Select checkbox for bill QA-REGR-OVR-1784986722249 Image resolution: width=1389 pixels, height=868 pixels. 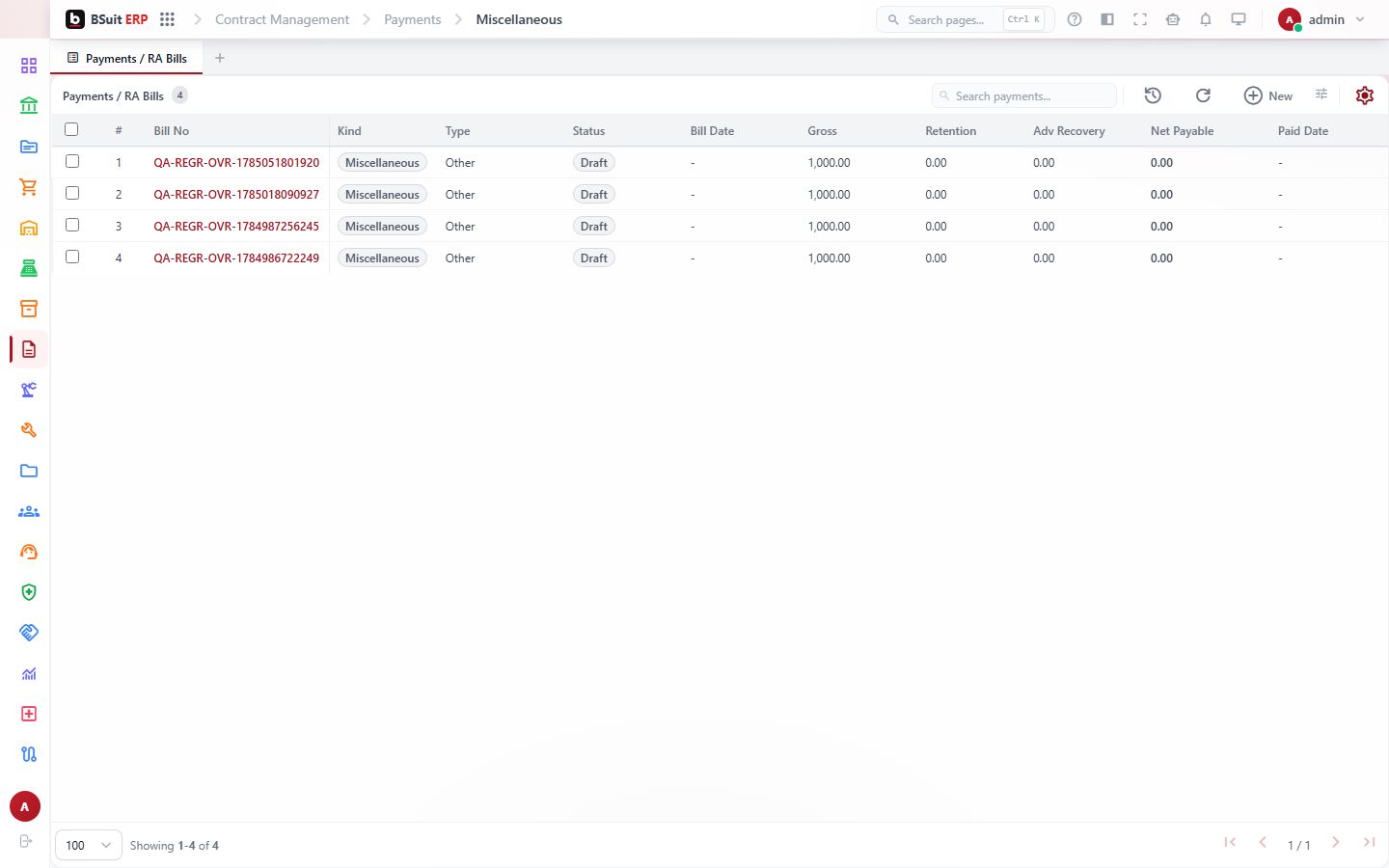click(x=72, y=258)
